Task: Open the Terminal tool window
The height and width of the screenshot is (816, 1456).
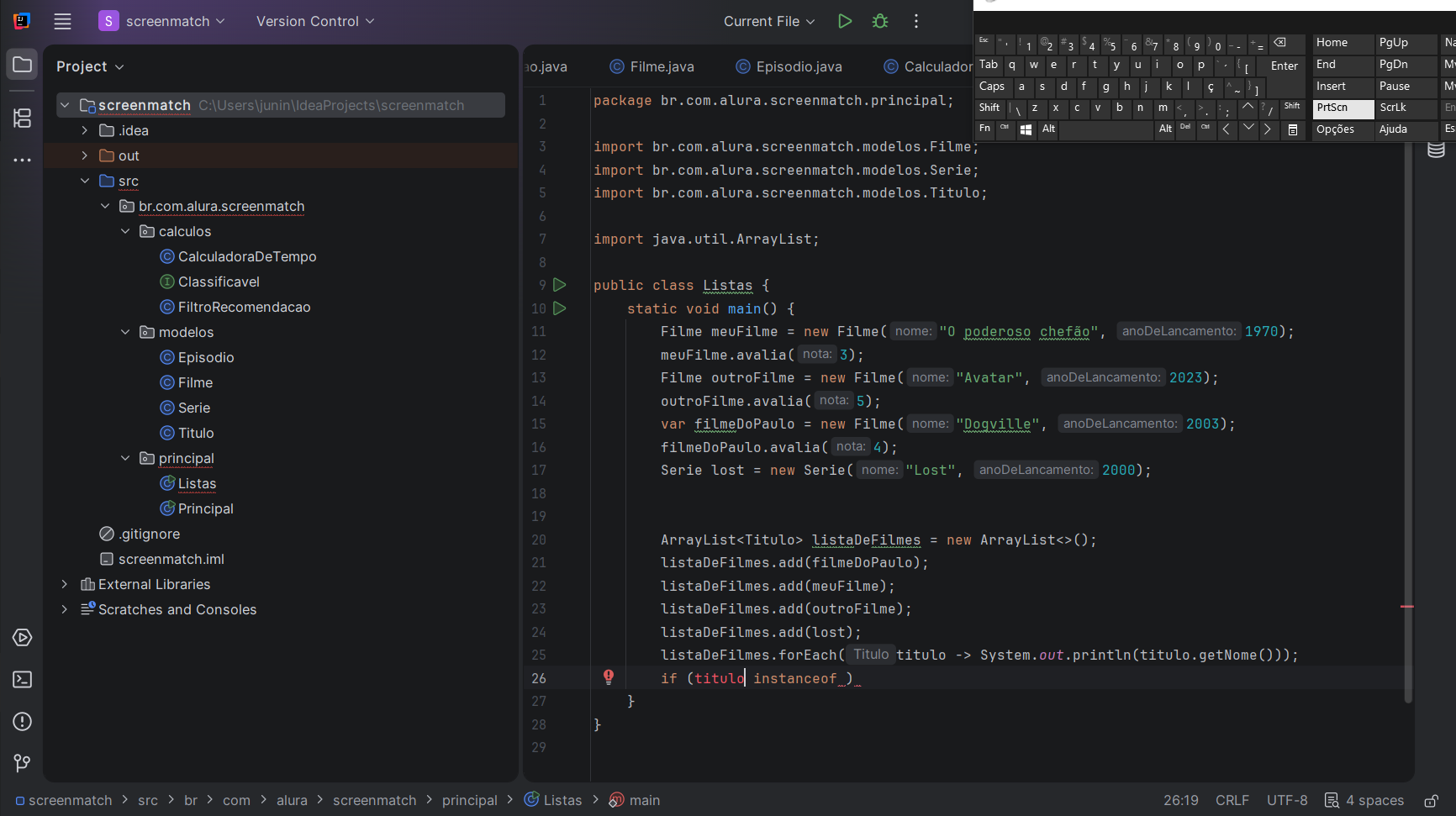Action: coord(23,679)
